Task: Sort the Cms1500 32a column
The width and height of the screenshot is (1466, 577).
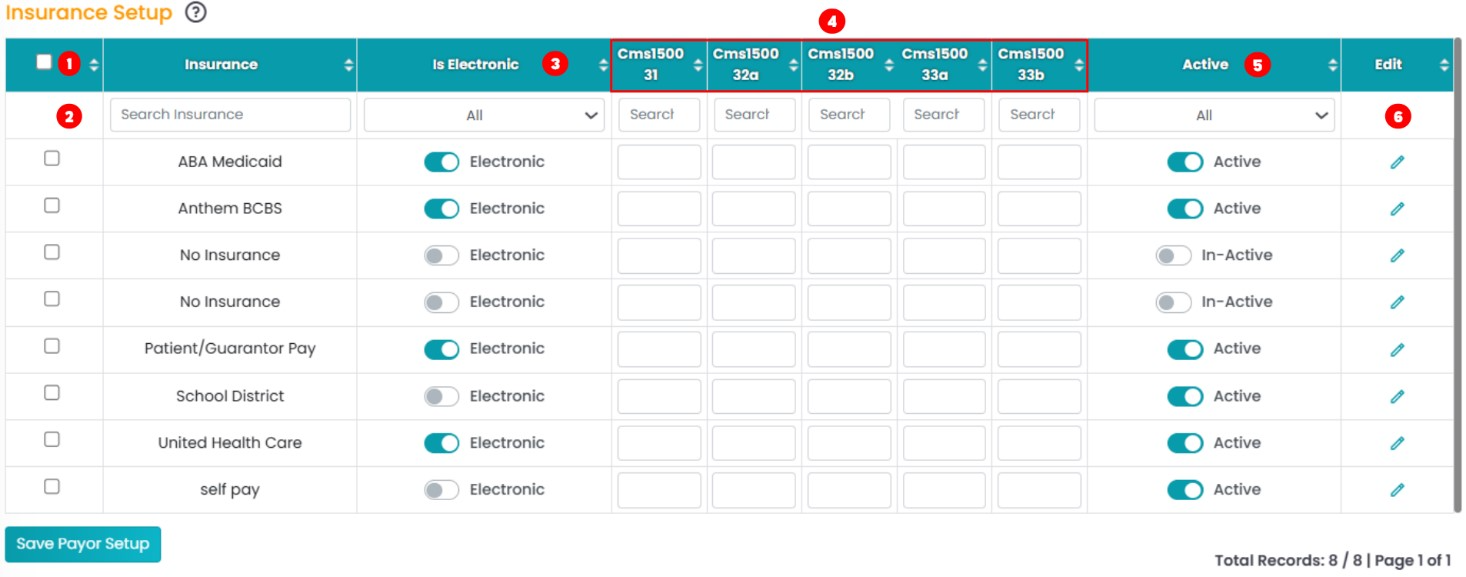Action: click(x=793, y=65)
